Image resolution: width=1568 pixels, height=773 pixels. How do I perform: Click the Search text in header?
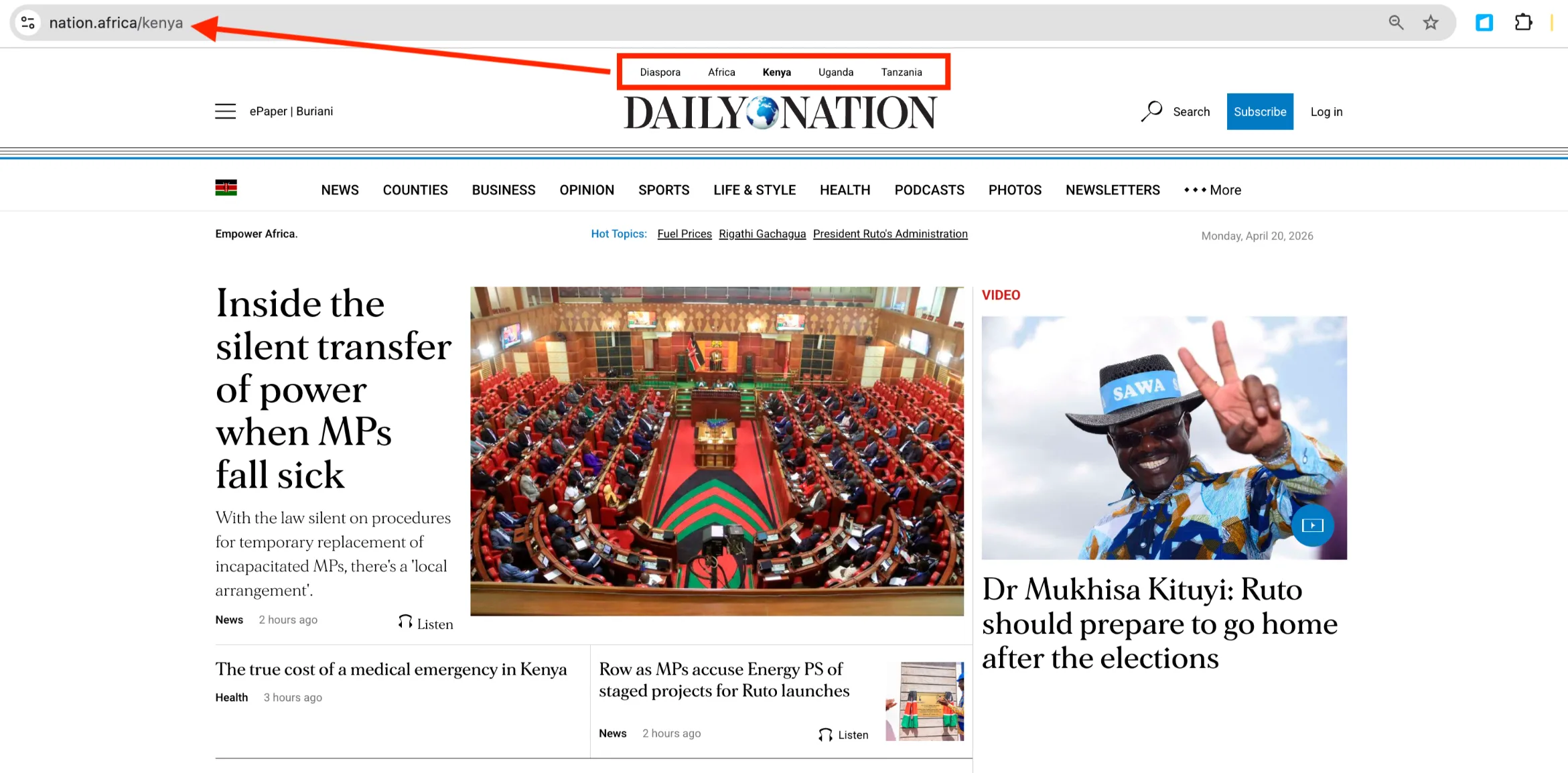pyautogui.click(x=1191, y=112)
